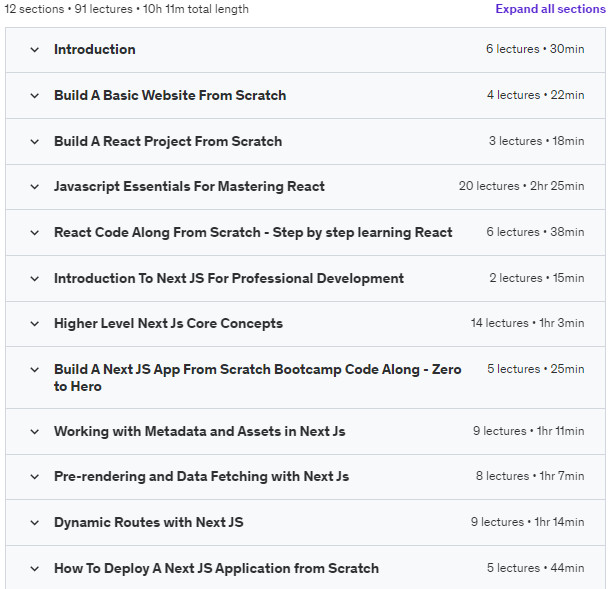
Task: Select Build A Basic Website From Scratch title
Action: point(170,95)
